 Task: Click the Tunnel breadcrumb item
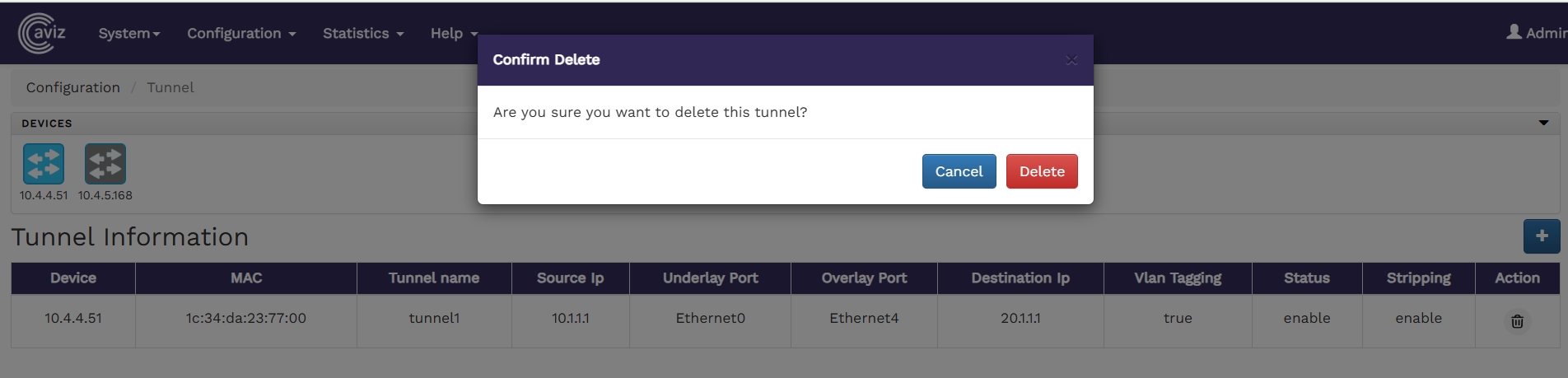170,87
